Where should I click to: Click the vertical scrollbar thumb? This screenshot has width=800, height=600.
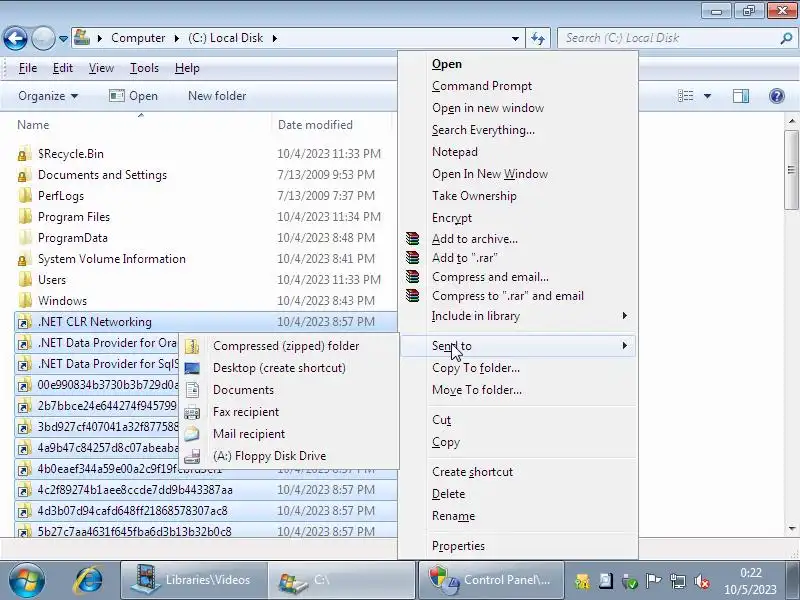(x=791, y=169)
